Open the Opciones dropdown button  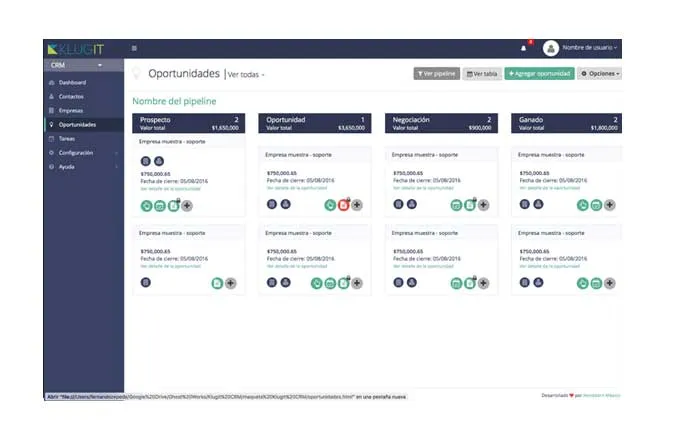point(601,73)
